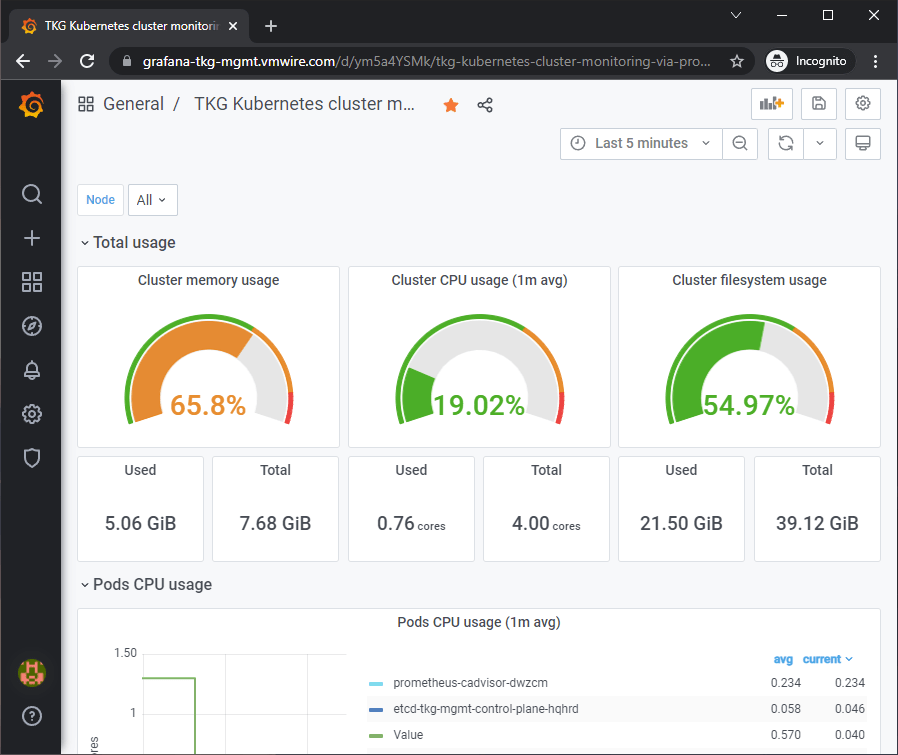The height and width of the screenshot is (755, 898).
Task: Open the Node variable All dropdown
Action: tap(152, 200)
